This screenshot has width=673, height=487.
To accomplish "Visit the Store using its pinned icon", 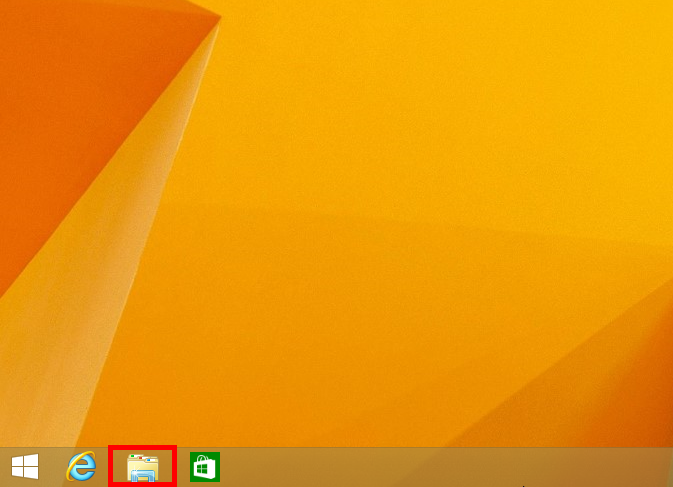I will [x=205, y=467].
